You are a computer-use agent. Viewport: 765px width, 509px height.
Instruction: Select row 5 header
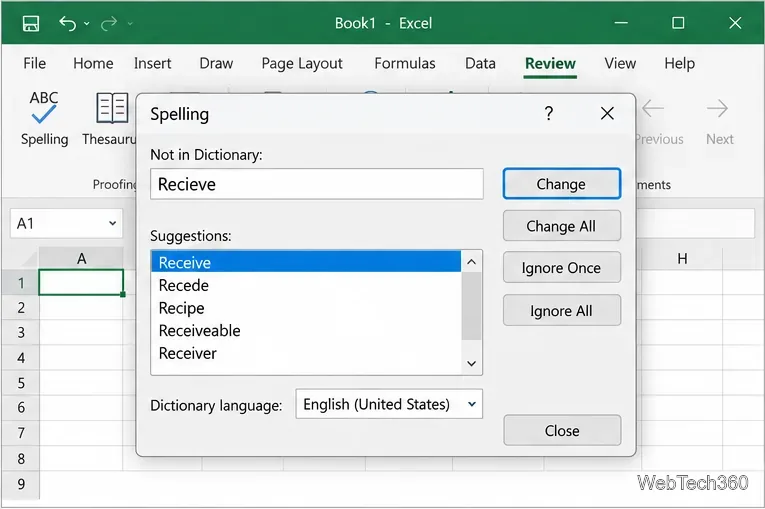[20, 383]
